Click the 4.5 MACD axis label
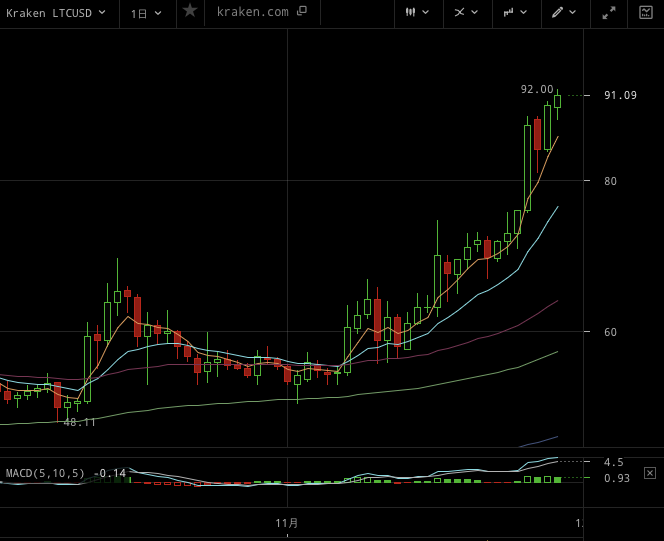 (614, 462)
